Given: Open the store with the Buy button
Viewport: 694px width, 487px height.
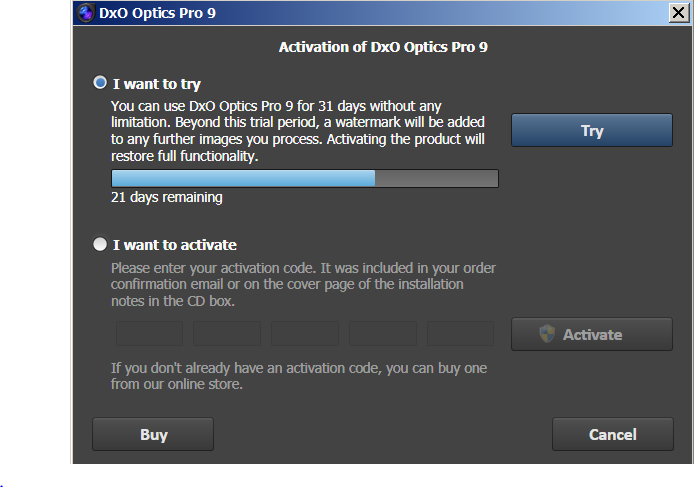Looking at the screenshot, I should point(153,434).
